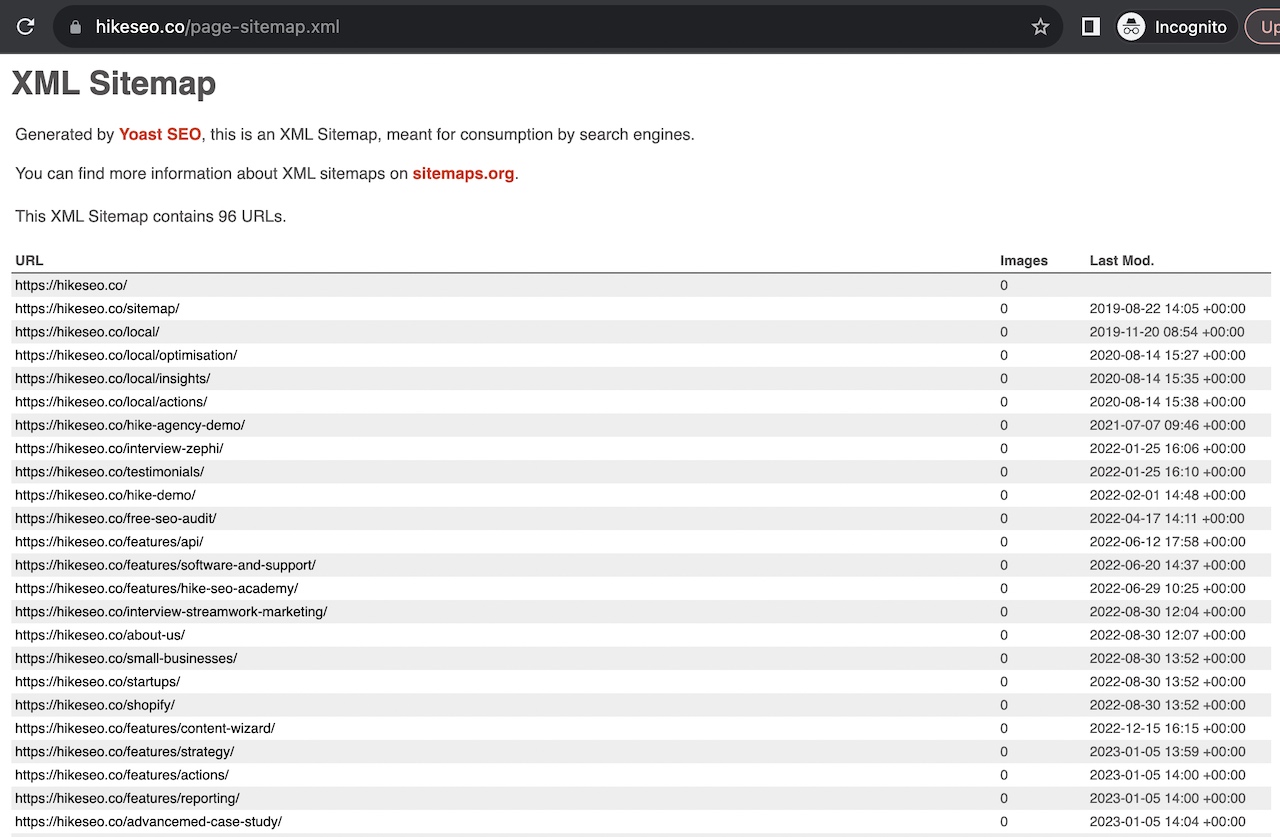This screenshot has width=1280, height=837.
Task: Open the sitemaps.org link
Action: [x=463, y=173]
